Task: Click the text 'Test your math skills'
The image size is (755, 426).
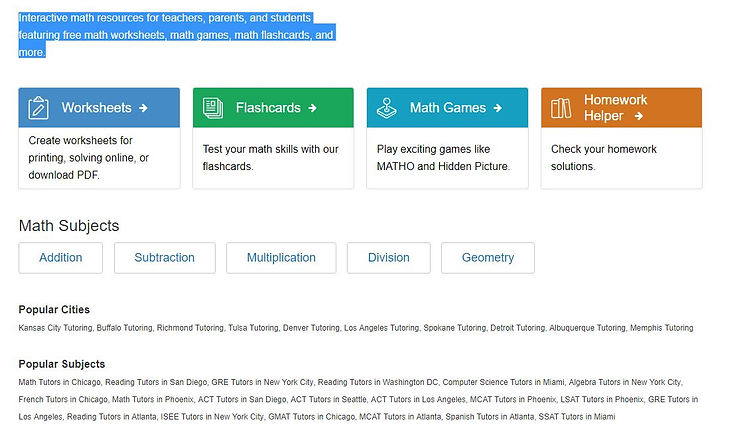Action: tap(271, 158)
